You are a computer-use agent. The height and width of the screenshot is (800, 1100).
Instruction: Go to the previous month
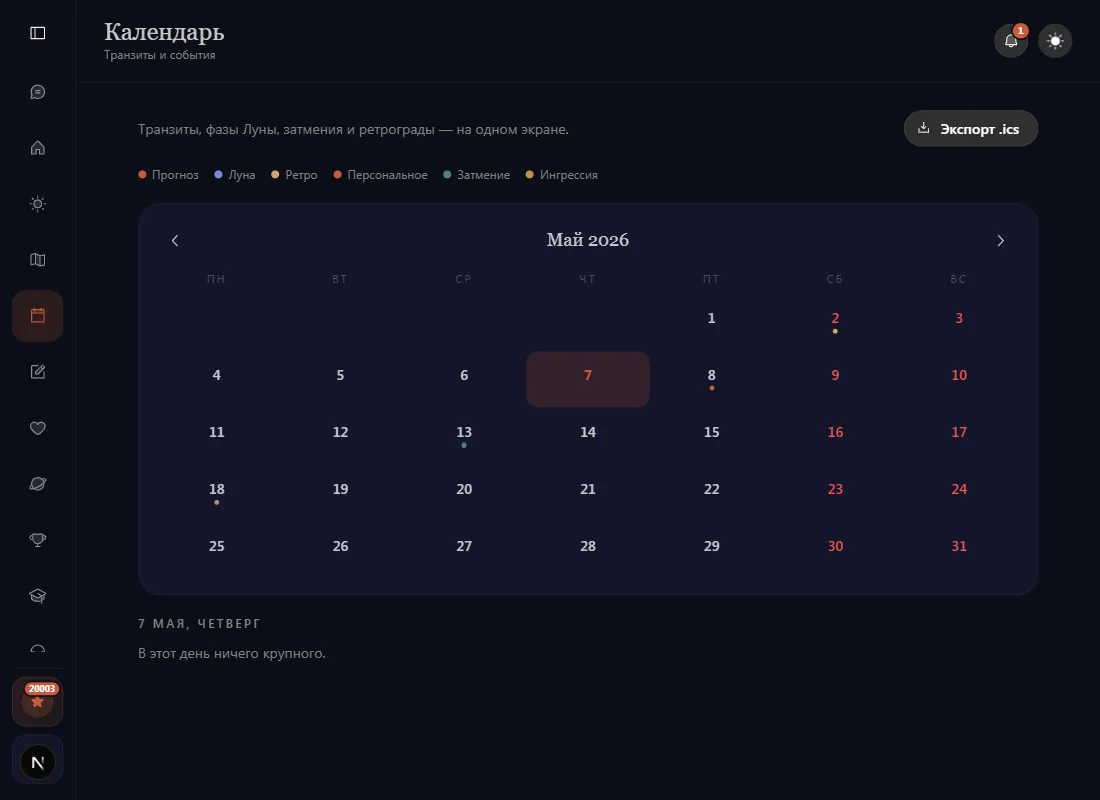tap(175, 241)
